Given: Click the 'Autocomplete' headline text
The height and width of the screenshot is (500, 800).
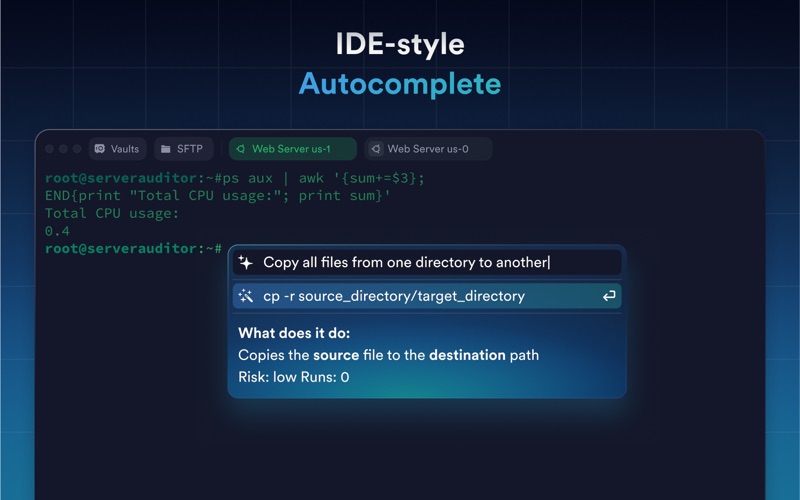Looking at the screenshot, I should [400, 84].
